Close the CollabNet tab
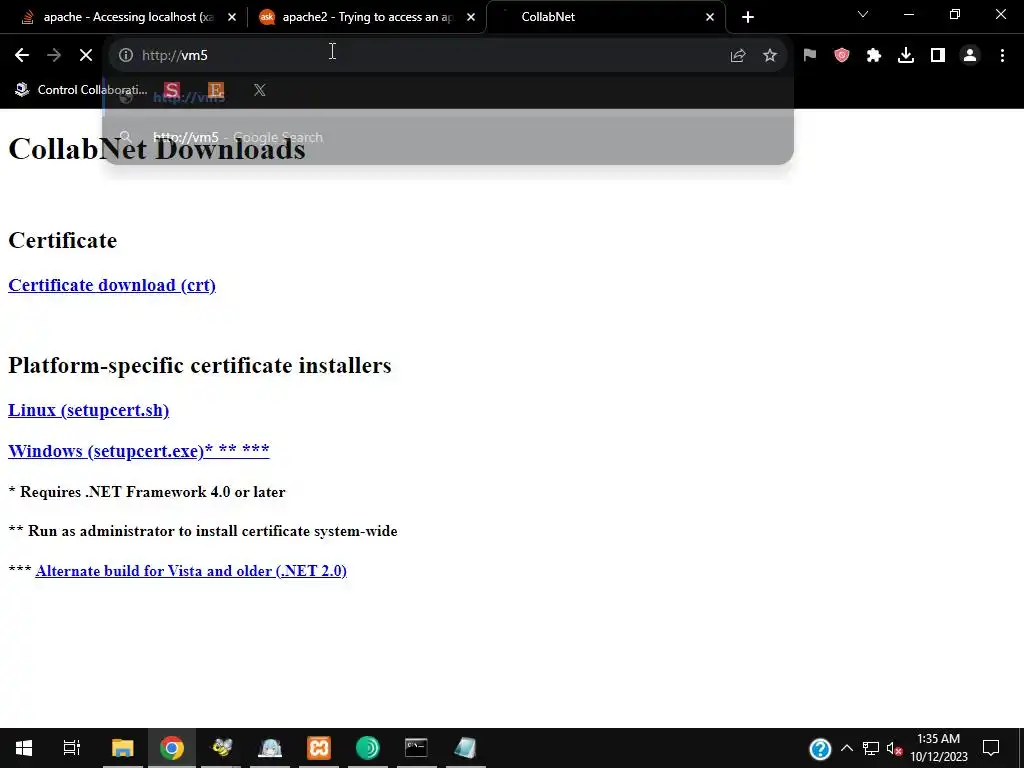This screenshot has height=768, width=1024. [710, 17]
